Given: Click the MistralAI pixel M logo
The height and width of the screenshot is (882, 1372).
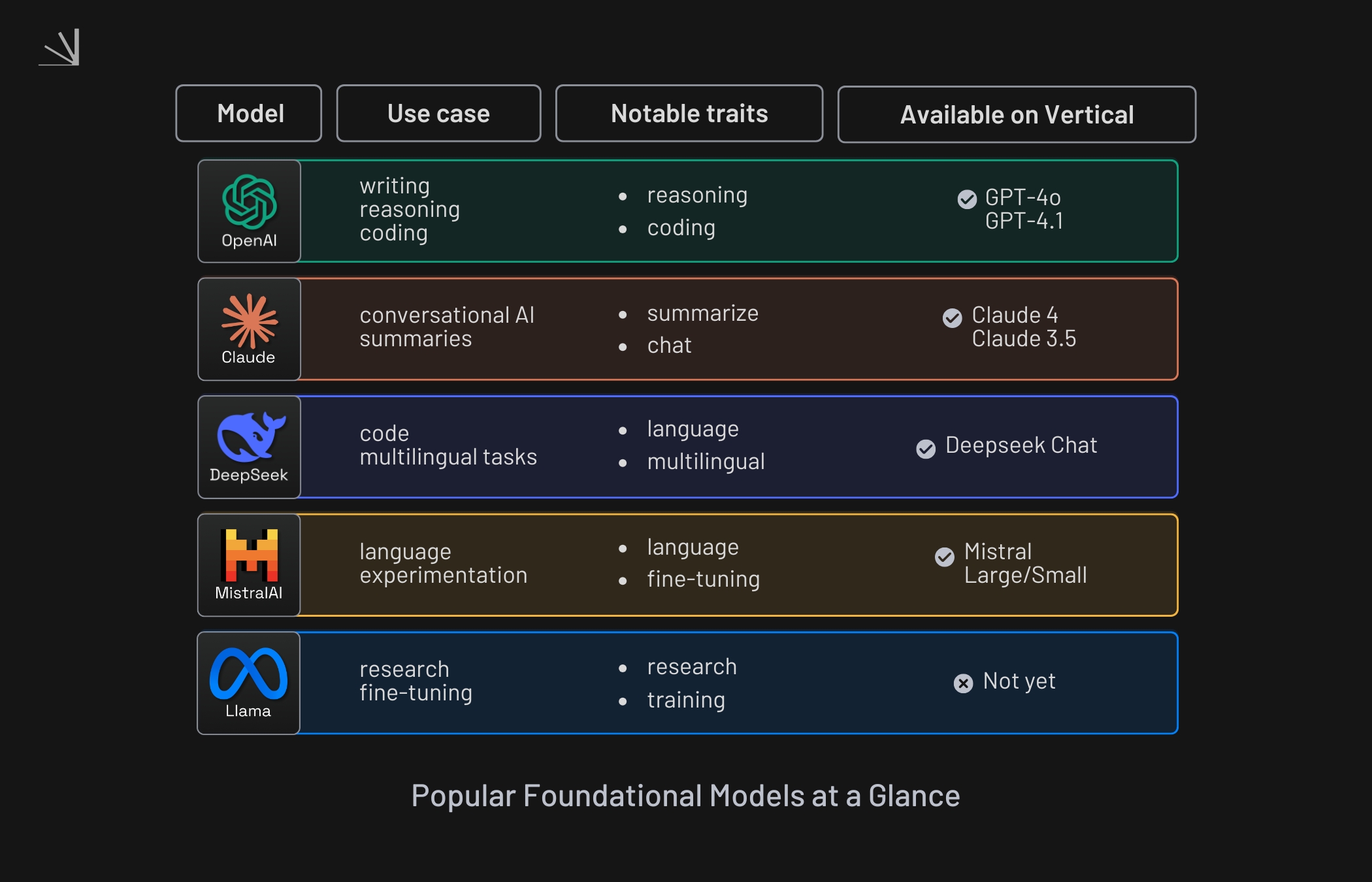Looking at the screenshot, I should (x=249, y=555).
